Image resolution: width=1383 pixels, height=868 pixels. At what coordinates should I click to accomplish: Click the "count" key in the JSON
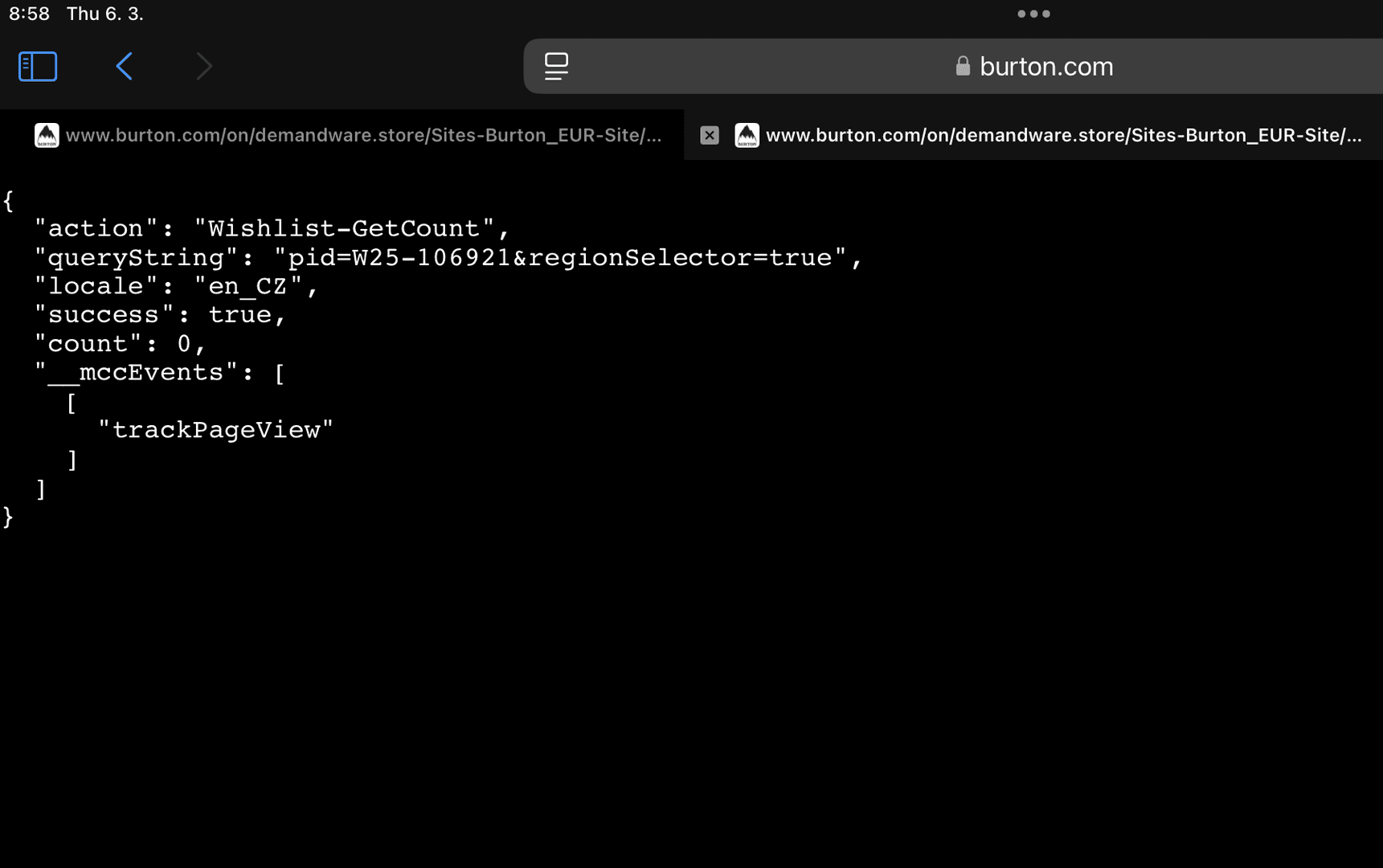88,345
